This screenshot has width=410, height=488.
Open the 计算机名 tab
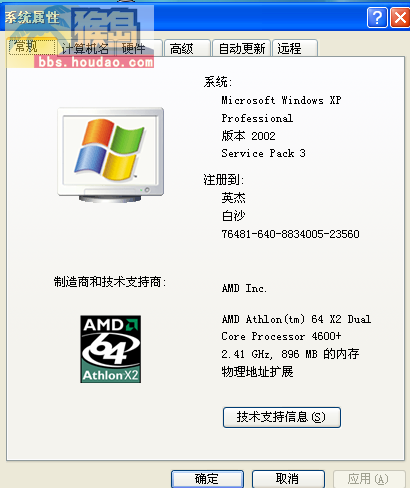(x=85, y=48)
